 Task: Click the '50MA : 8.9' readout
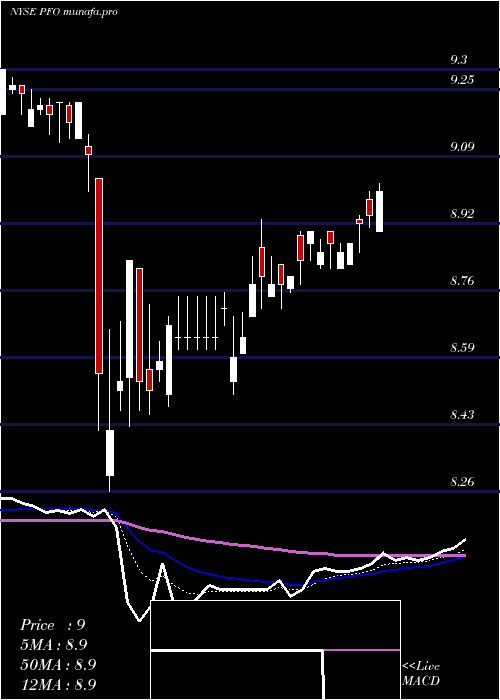58,665
